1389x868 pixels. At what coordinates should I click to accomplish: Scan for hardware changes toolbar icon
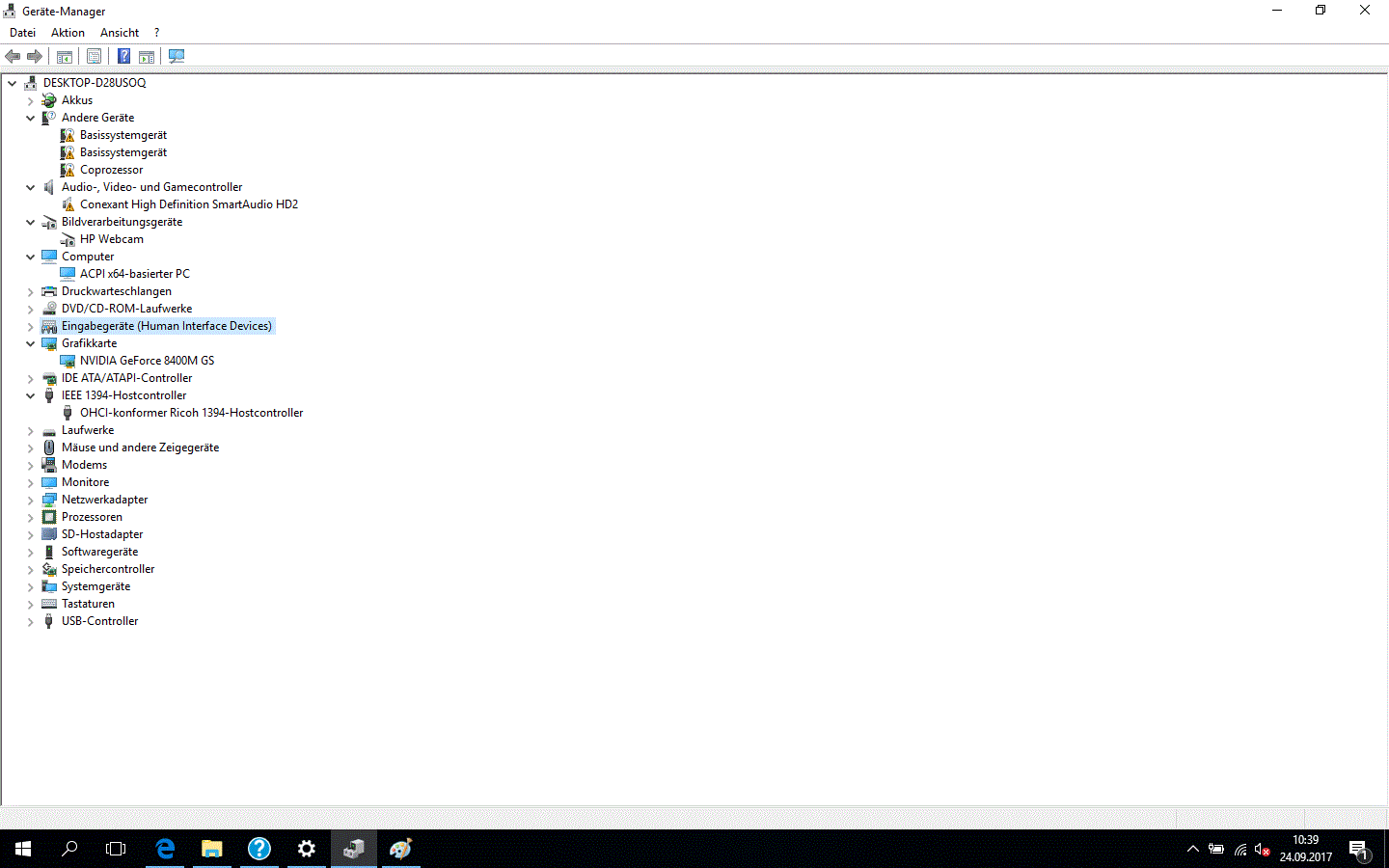tap(177, 56)
